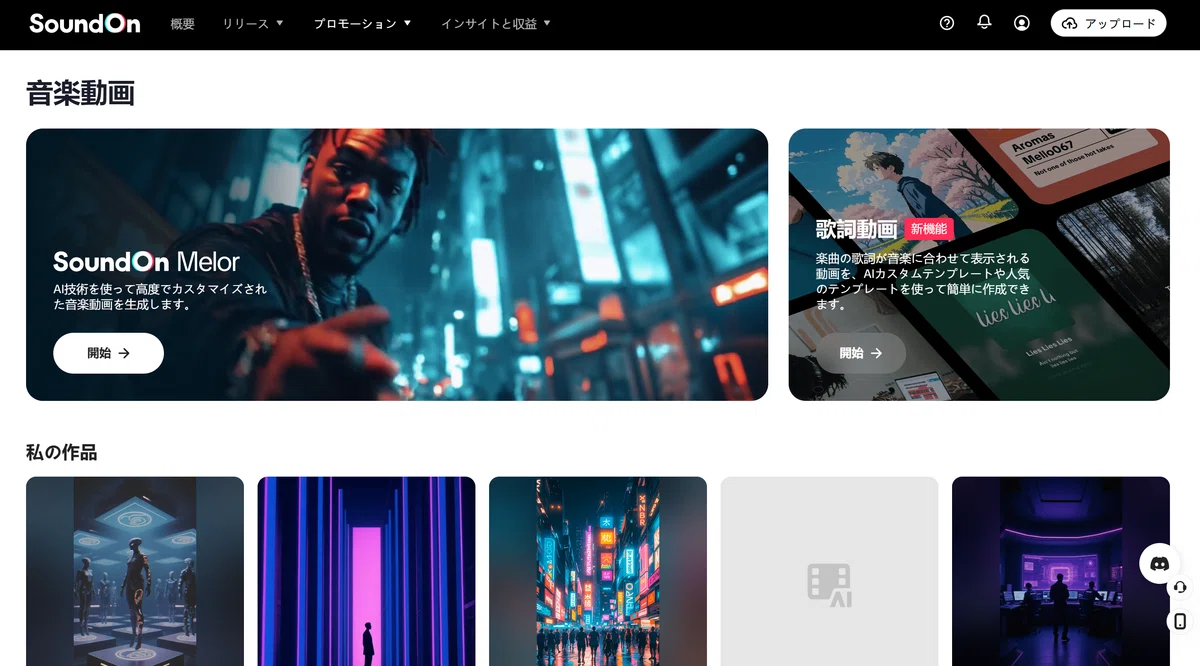Screen dimensions: 1200x666
Task: Open the customer support headset icon
Action: [x=1180, y=587]
